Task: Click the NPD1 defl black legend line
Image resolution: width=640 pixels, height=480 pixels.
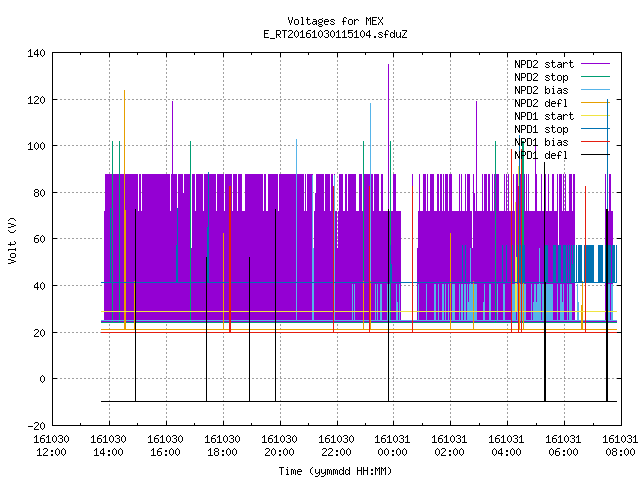Action: 595,155
